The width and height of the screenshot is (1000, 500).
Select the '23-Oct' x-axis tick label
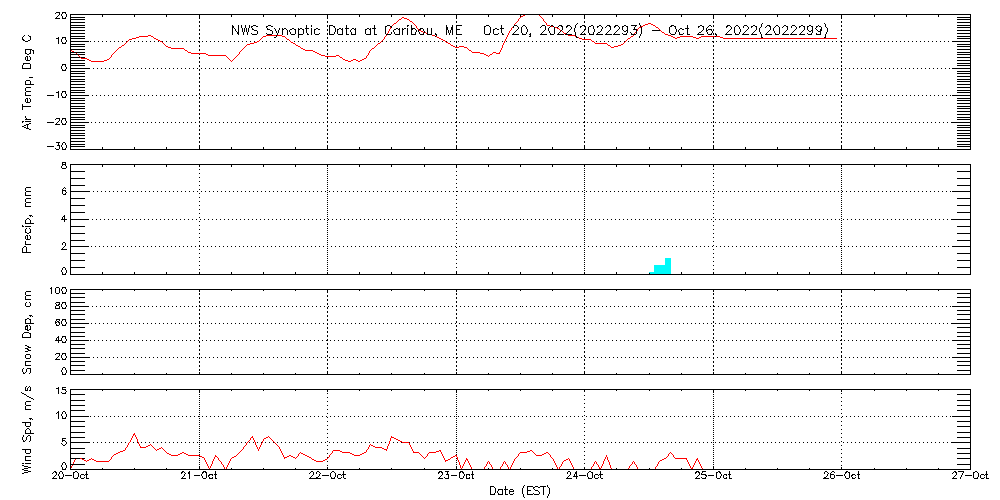(x=456, y=476)
